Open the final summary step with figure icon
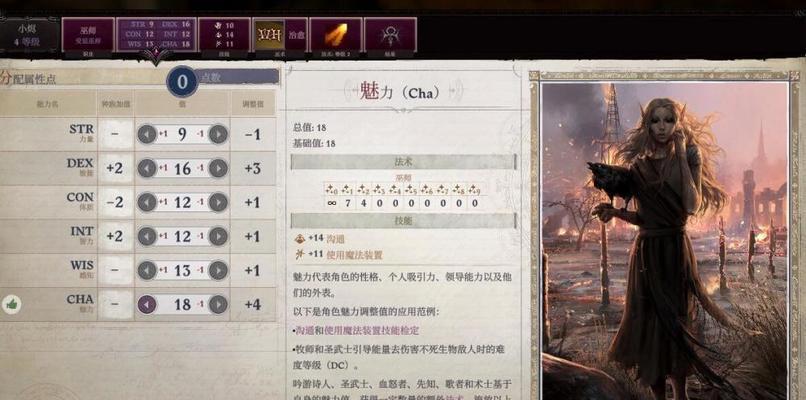Viewport: 806px width, 400px height. pos(390,35)
